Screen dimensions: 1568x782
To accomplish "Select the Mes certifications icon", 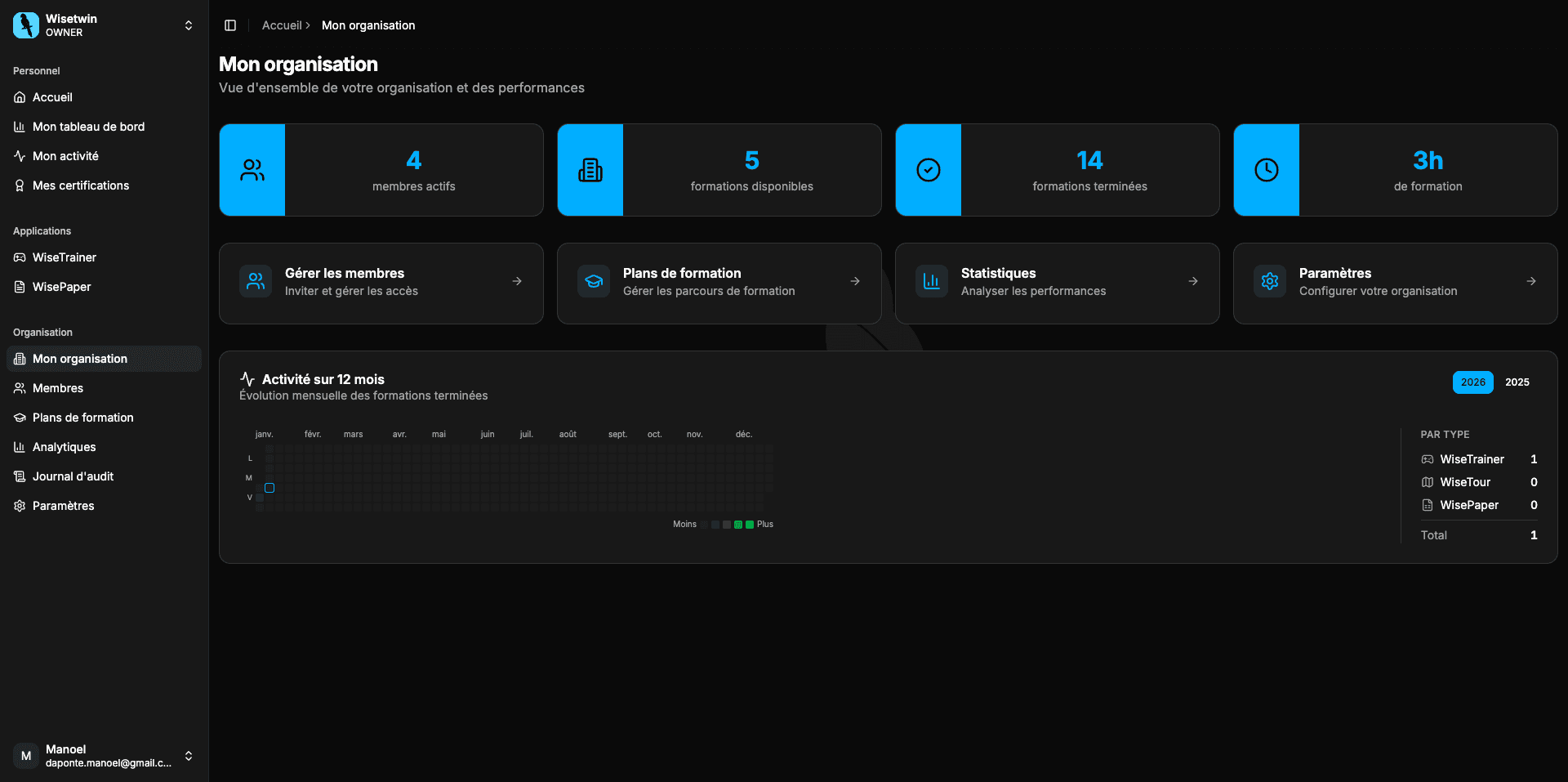I will 20,185.
